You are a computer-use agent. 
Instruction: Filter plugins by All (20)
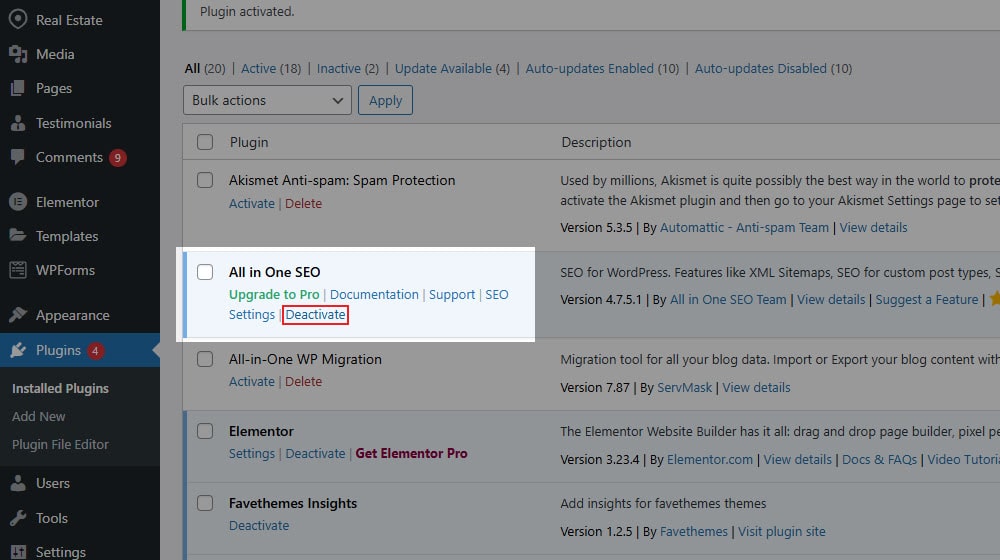pyautogui.click(x=205, y=68)
